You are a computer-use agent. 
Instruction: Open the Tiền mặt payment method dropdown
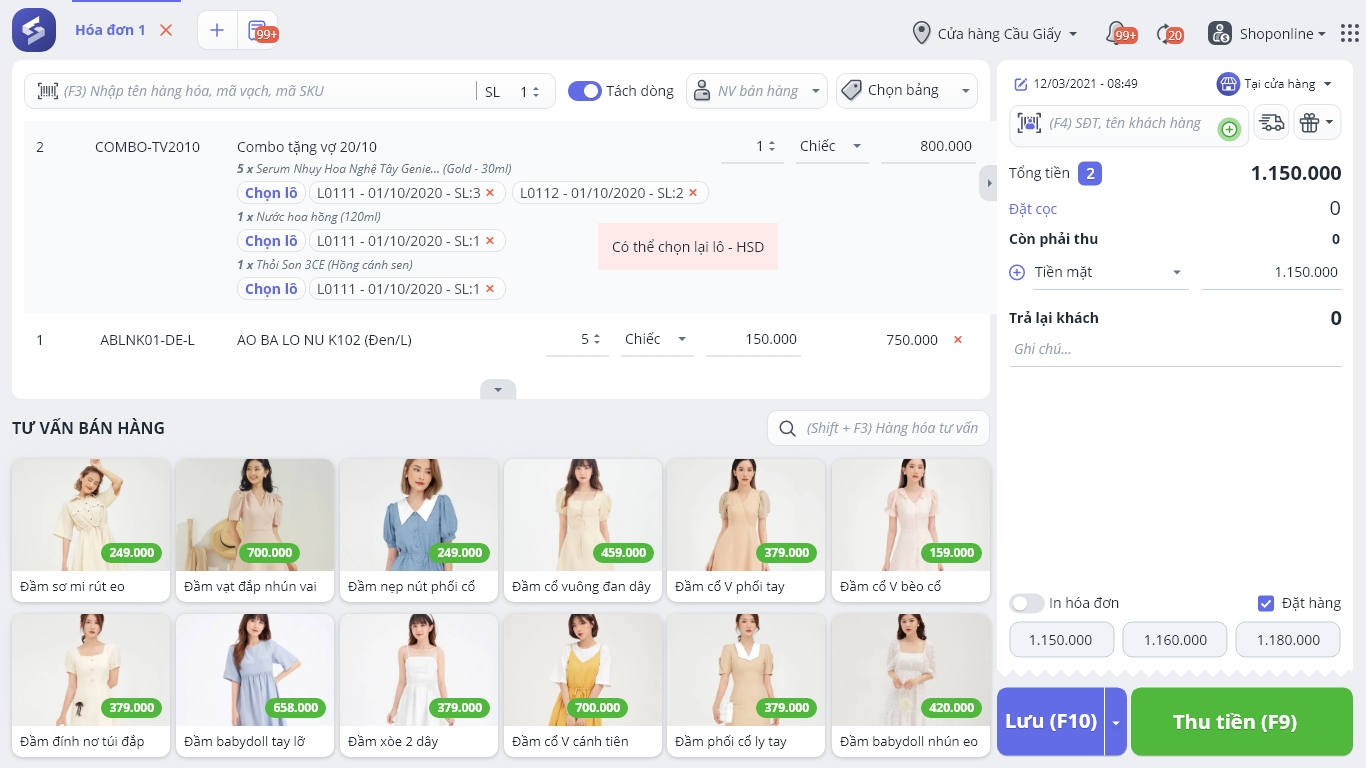(x=1108, y=272)
